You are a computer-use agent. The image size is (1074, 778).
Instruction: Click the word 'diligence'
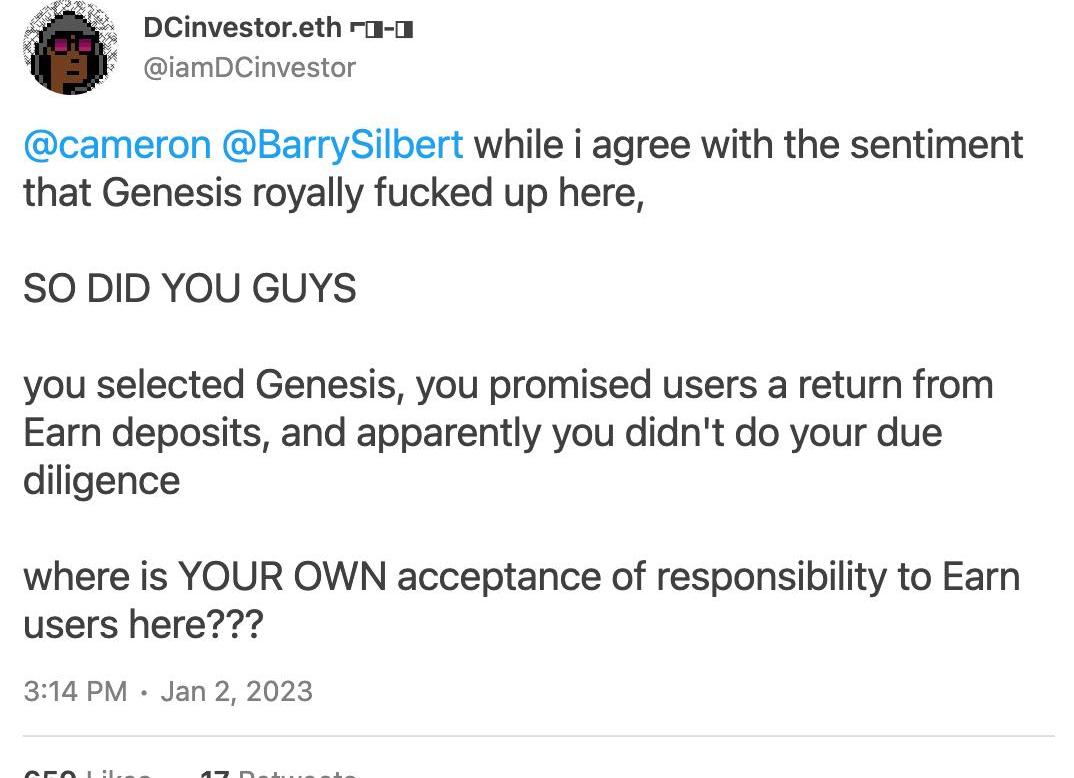click(x=101, y=481)
